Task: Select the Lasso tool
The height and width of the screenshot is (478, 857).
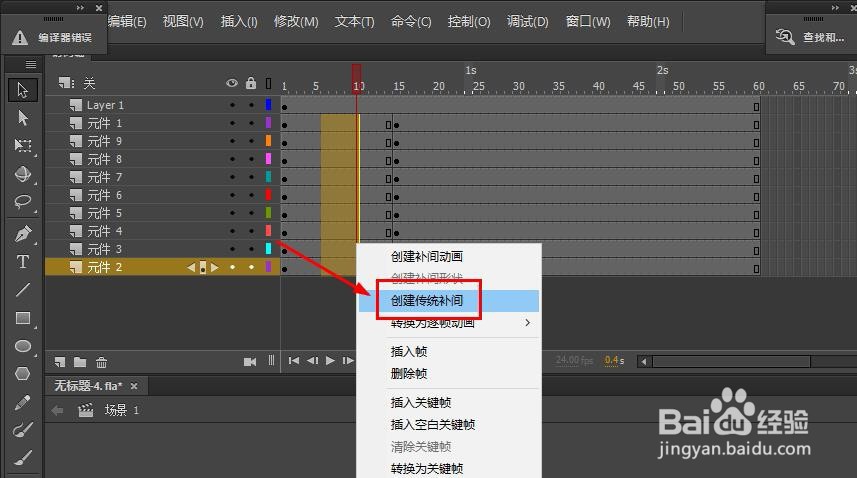Action: 22,202
